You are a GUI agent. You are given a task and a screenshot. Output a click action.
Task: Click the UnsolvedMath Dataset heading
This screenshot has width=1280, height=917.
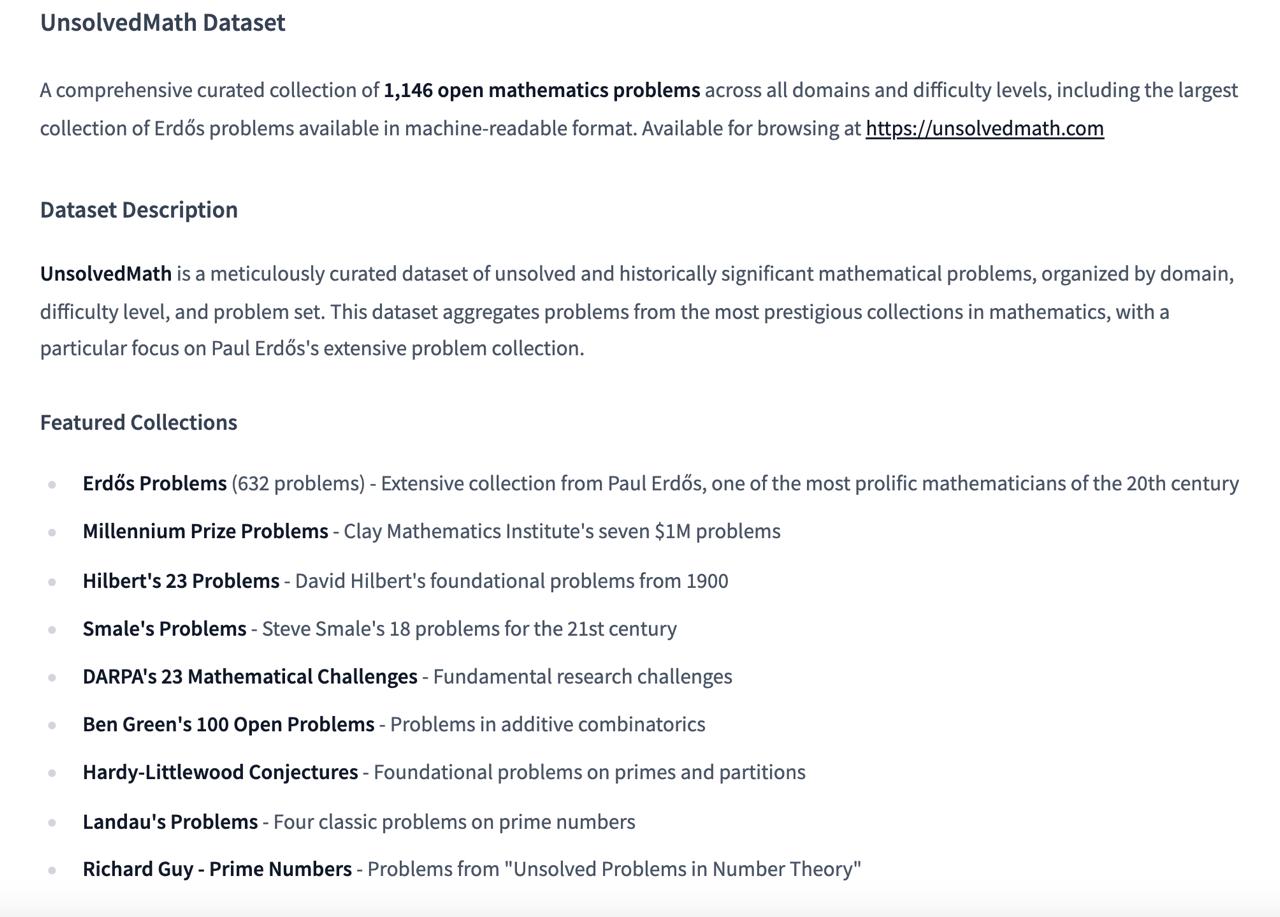[163, 23]
